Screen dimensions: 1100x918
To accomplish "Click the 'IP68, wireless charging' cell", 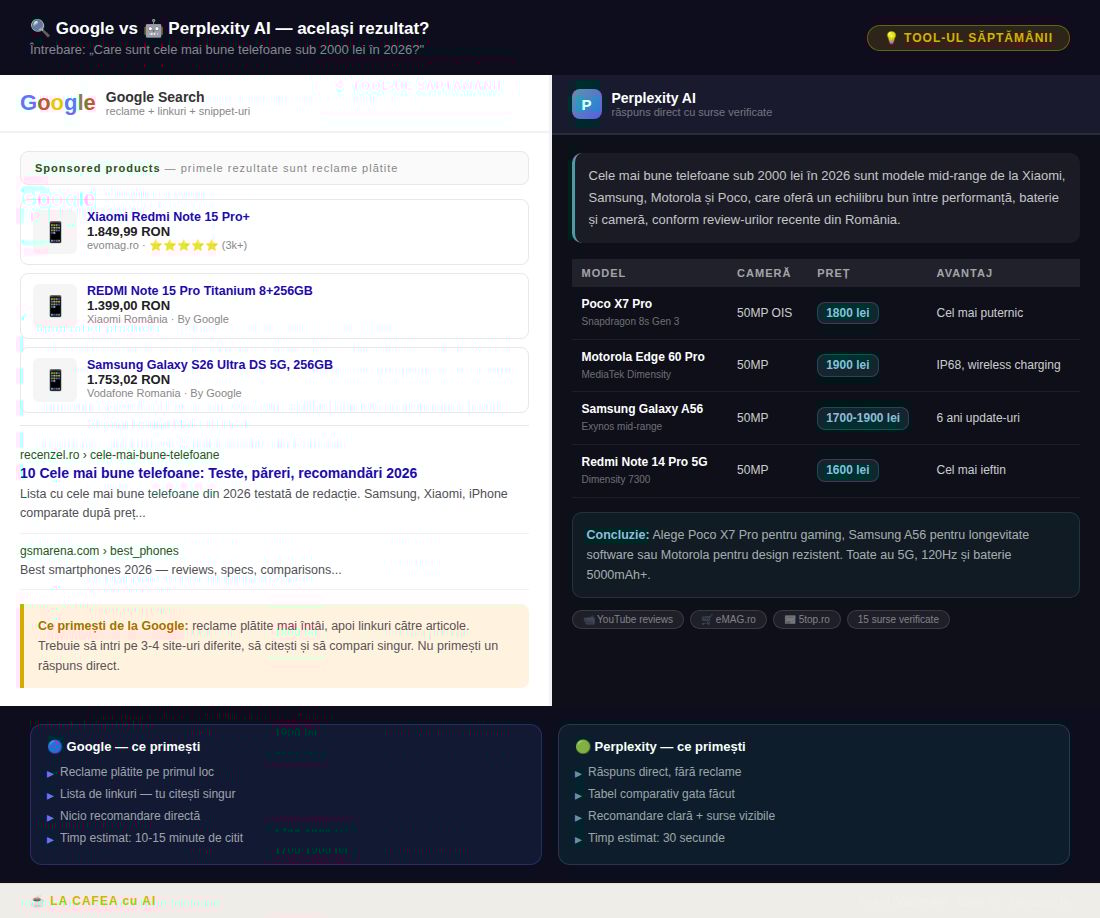I will 998,365.
